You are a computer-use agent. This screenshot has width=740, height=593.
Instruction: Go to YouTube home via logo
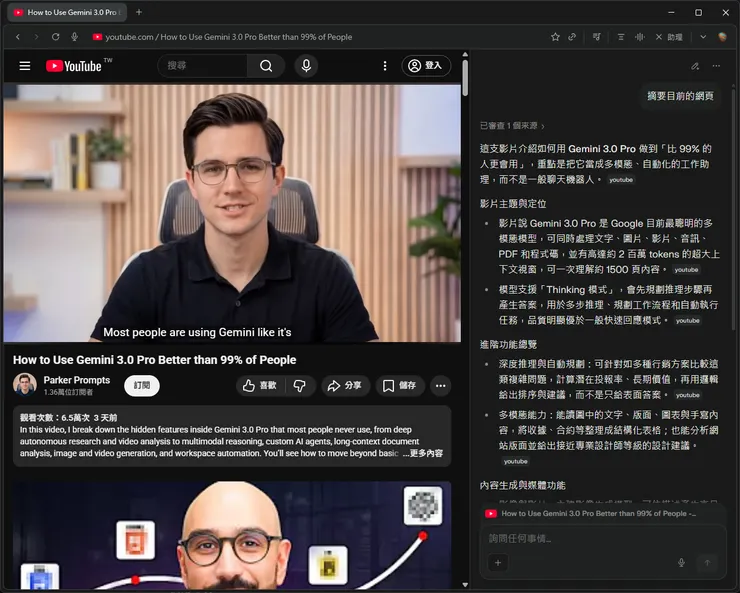coord(74,66)
